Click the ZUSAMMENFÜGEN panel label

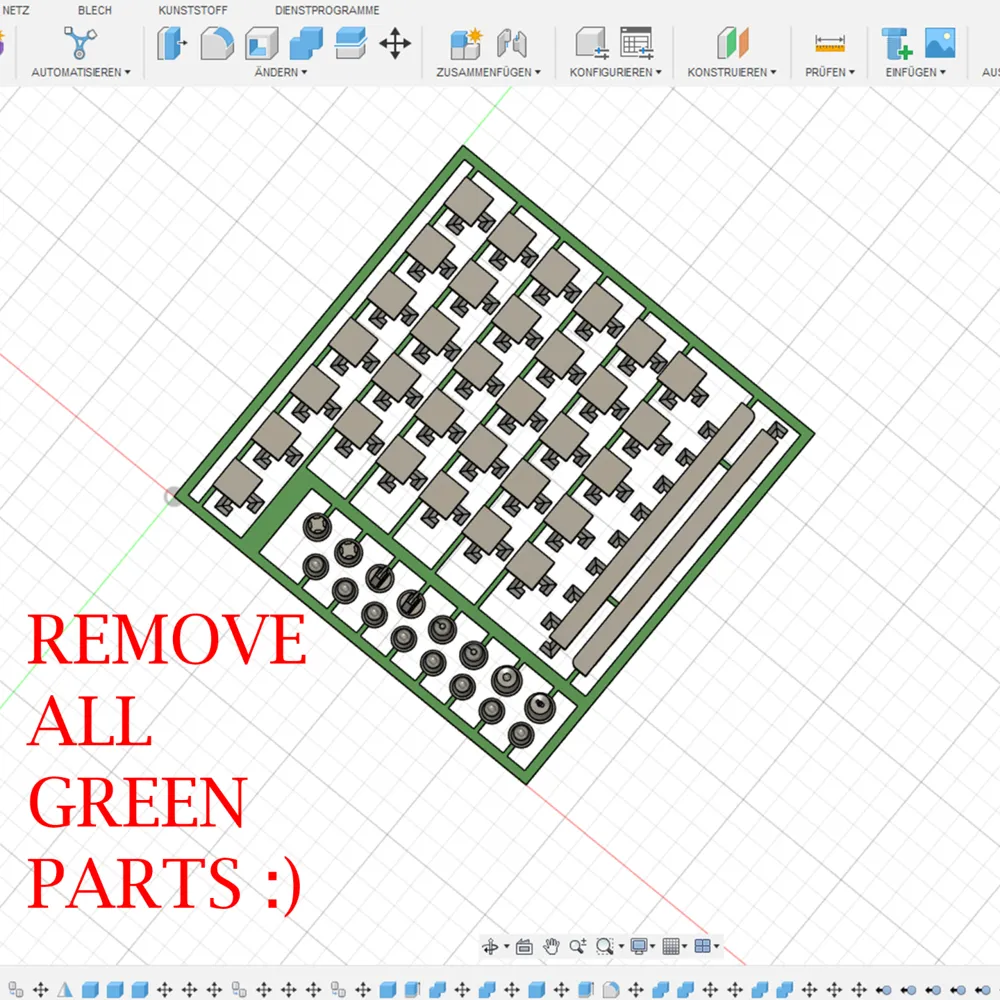[x=488, y=72]
